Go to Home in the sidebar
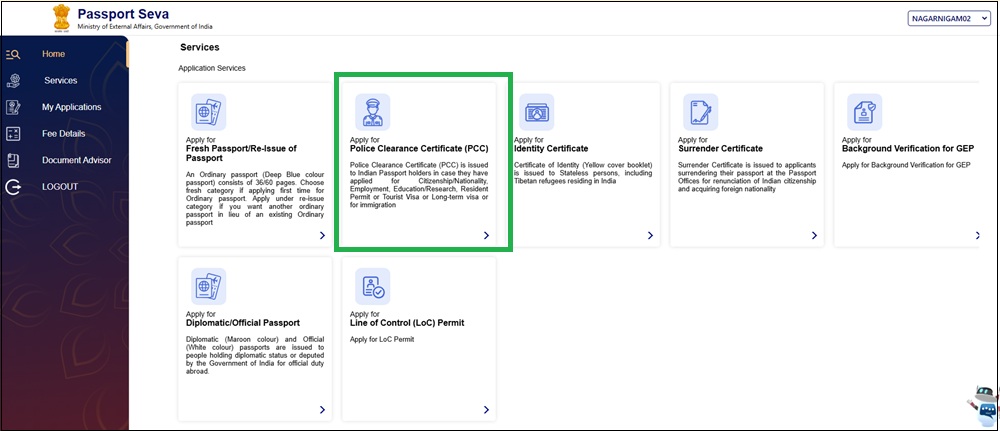The height and width of the screenshot is (431, 1000). [54, 54]
